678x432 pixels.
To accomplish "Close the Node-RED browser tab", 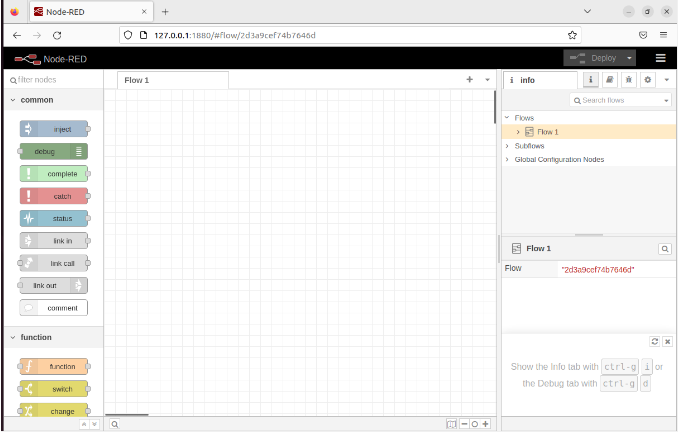I will [144, 12].
